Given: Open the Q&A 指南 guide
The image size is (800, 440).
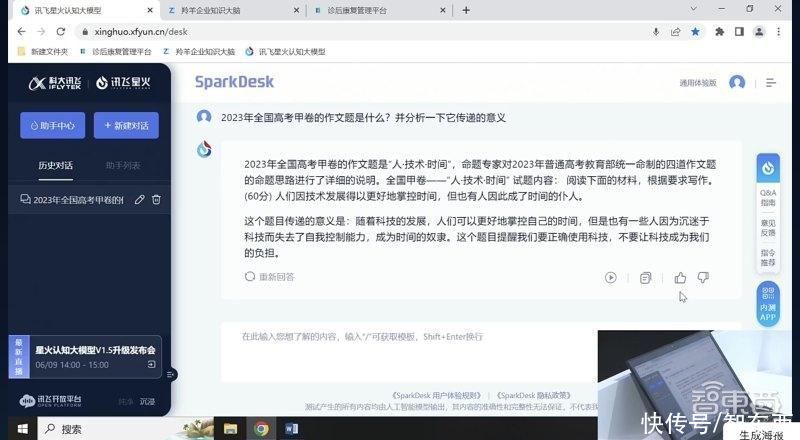Looking at the screenshot, I should tap(768, 198).
